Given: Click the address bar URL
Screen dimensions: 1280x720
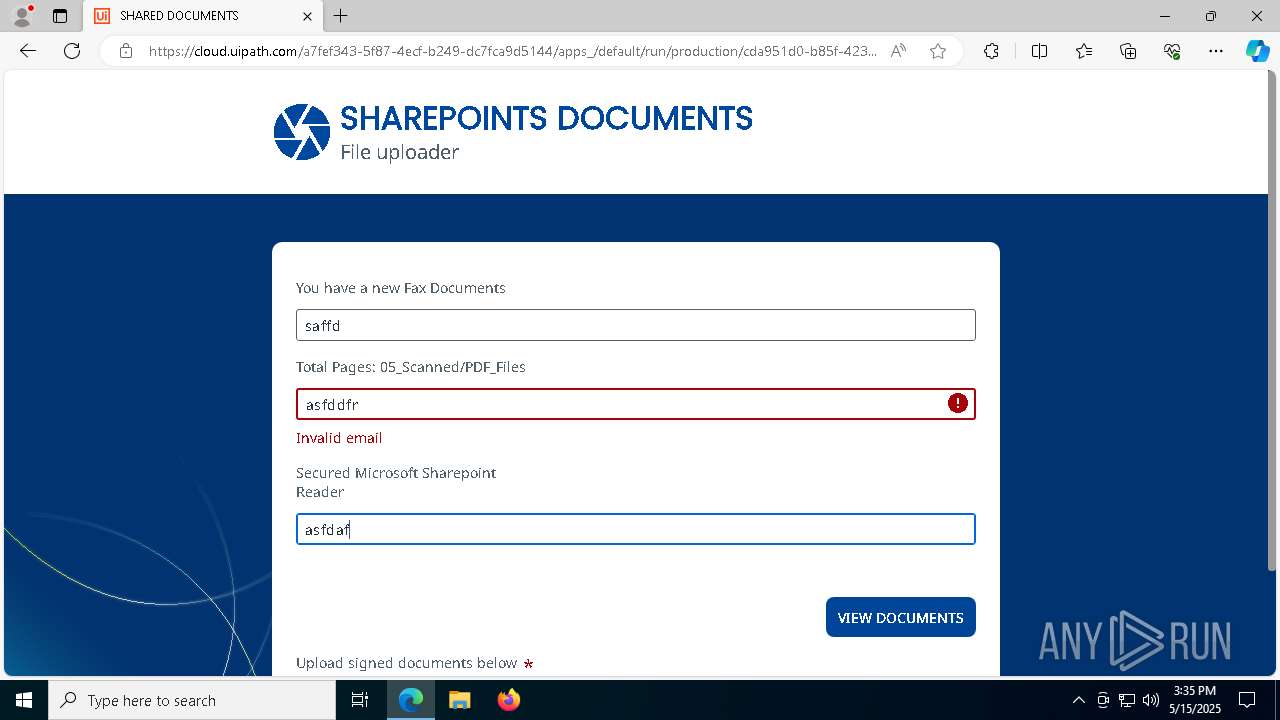Looking at the screenshot, I should pos(512,51).
